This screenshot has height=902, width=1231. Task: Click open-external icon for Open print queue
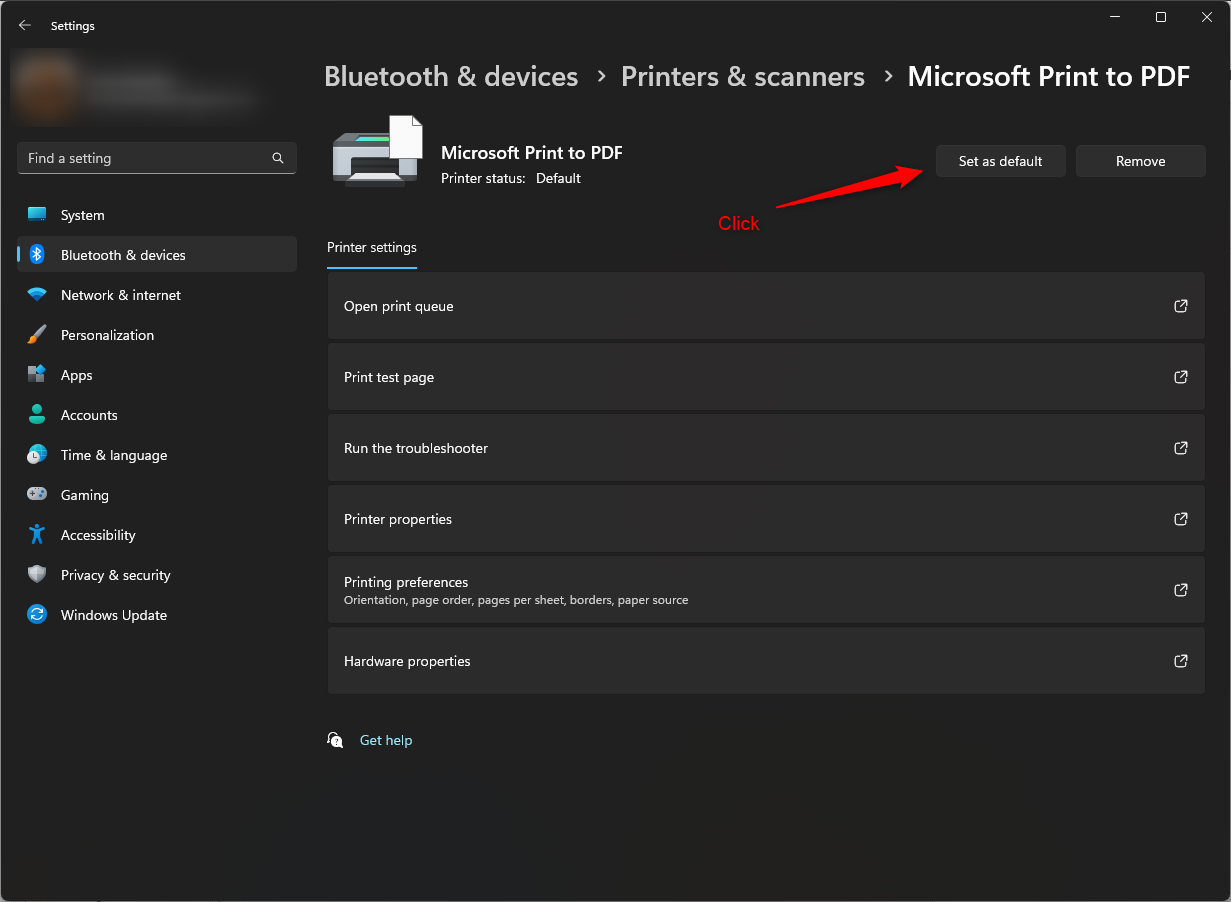pyautogui.click(x=1181, y=306)
